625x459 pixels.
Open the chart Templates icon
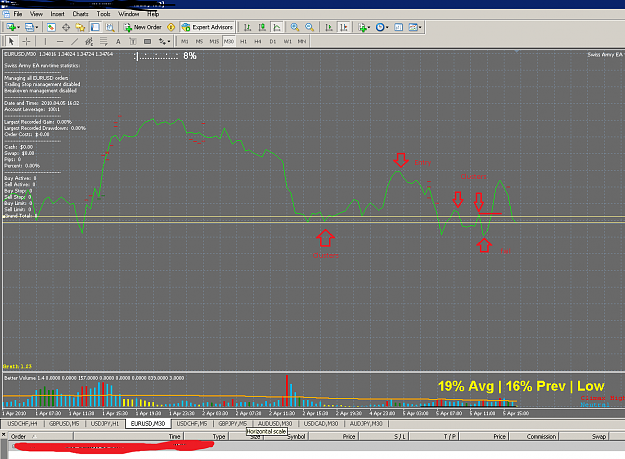(x=413, y=27)
